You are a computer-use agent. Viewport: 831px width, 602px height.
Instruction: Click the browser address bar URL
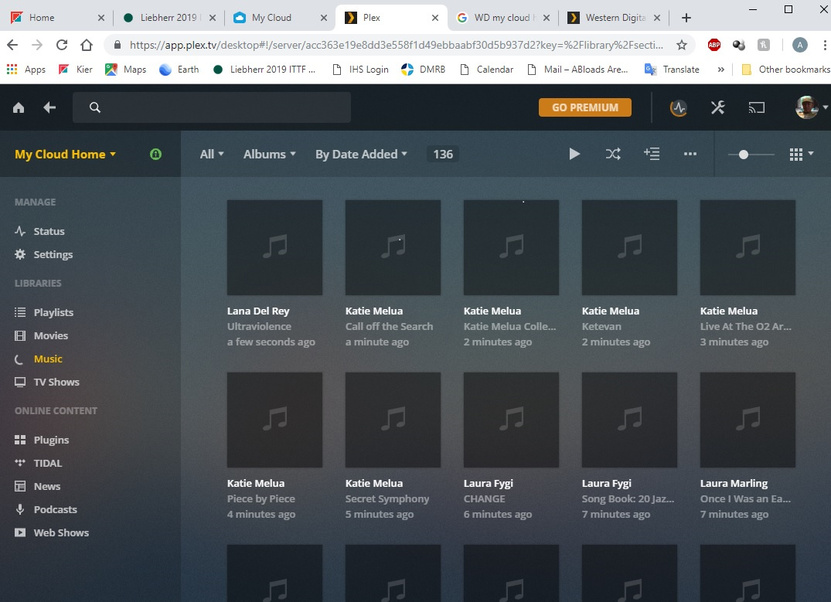point(396,45)
